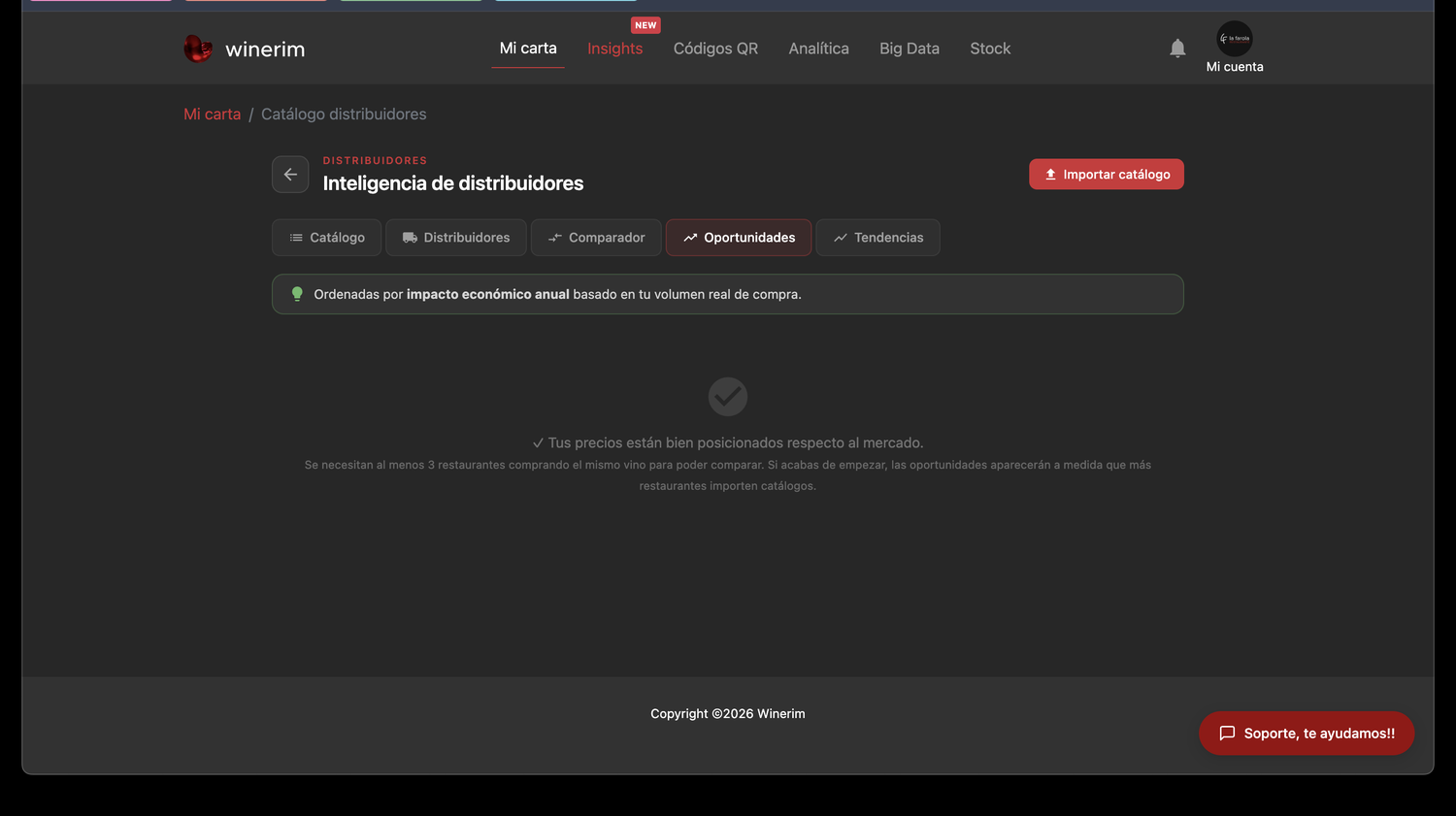The width and height of the screenshot is (1456, 816).
Task: Switch to Big Data page
Action: click(x=910, y=49)
